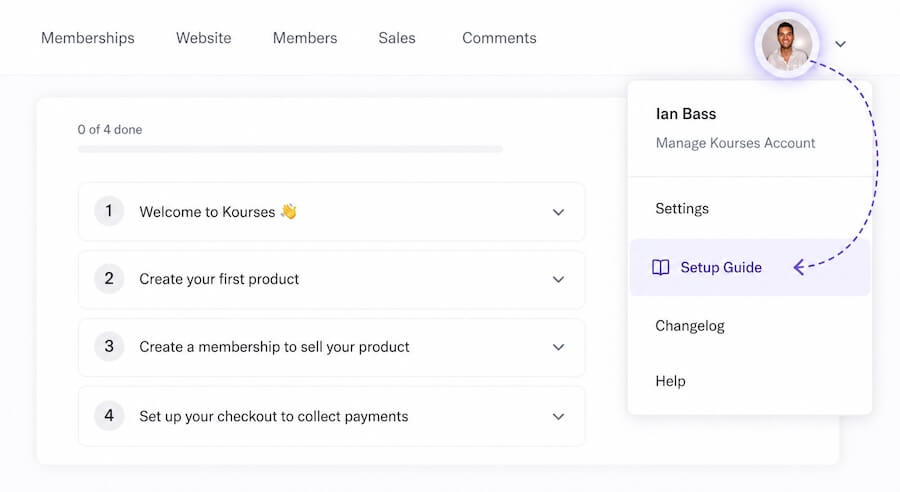
Task: Open account menu via chevron beside avatar
Action: pos(841,44)
